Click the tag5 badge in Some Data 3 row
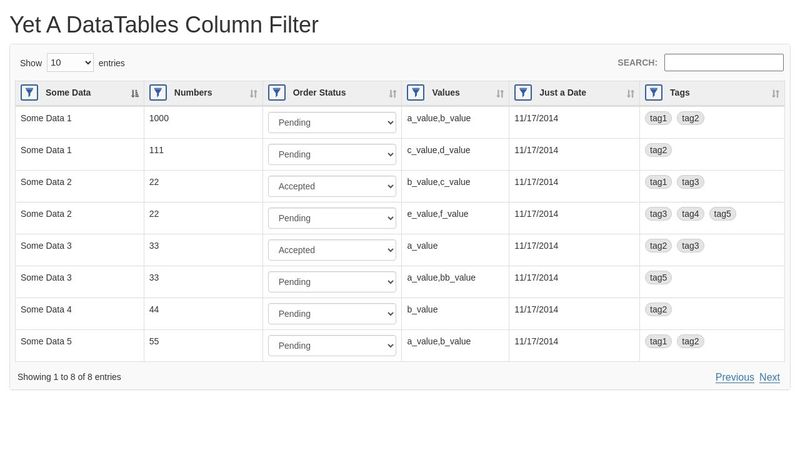Viewport: 800px width, 450px height. pos(658,278)
